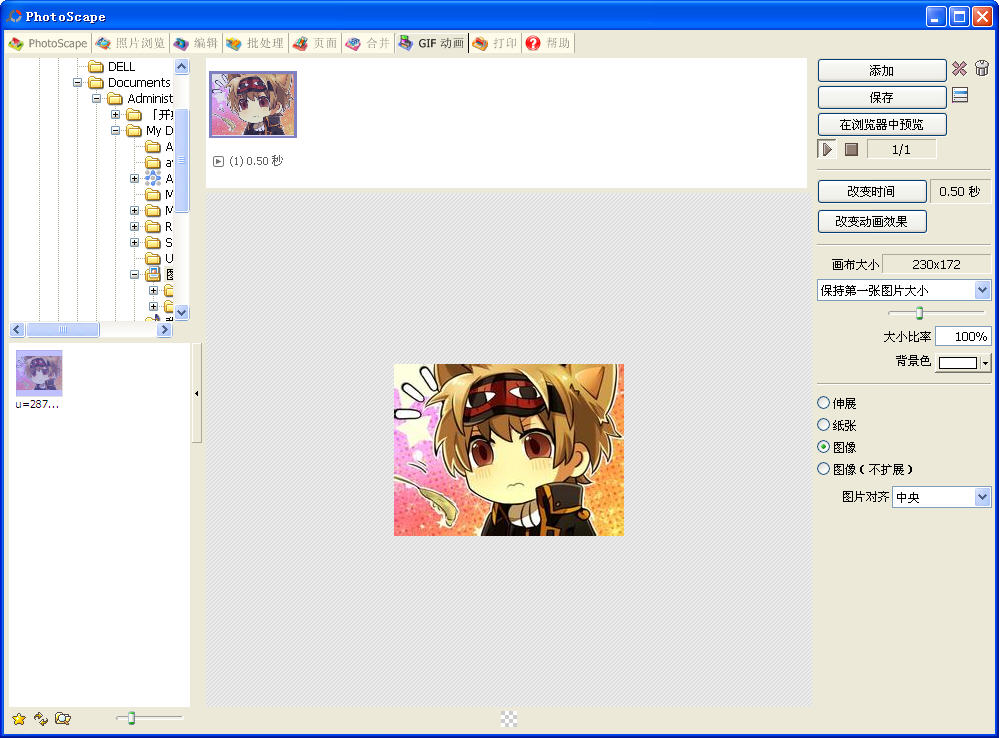
Task: Stop the GIF animation playback
Action: pyautogui.click(x=851, y=149)
